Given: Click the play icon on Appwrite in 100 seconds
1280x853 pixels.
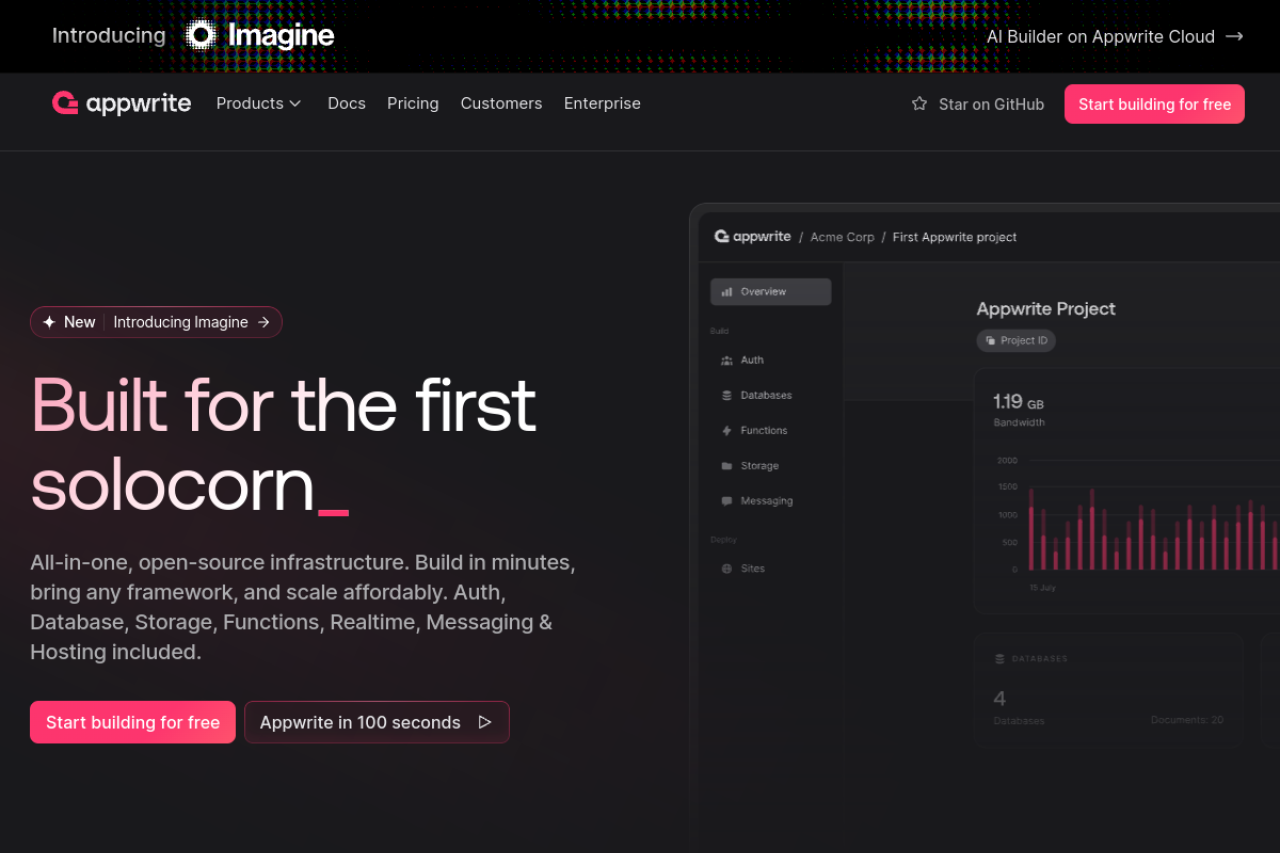Looking at the screenshot, I should (x=485, y=722).
